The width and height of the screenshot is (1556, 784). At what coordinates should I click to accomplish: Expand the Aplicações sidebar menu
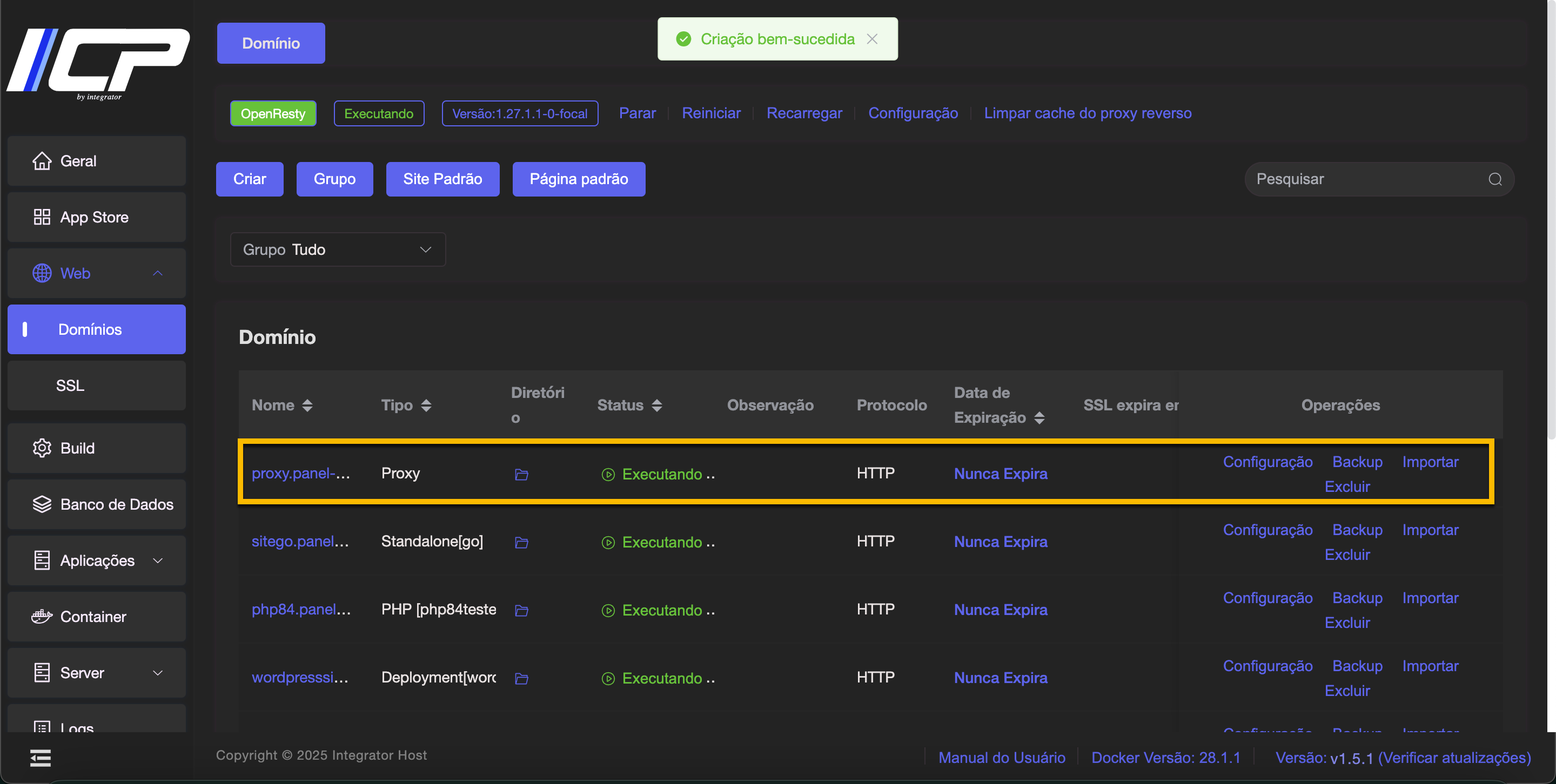point(97,560)
